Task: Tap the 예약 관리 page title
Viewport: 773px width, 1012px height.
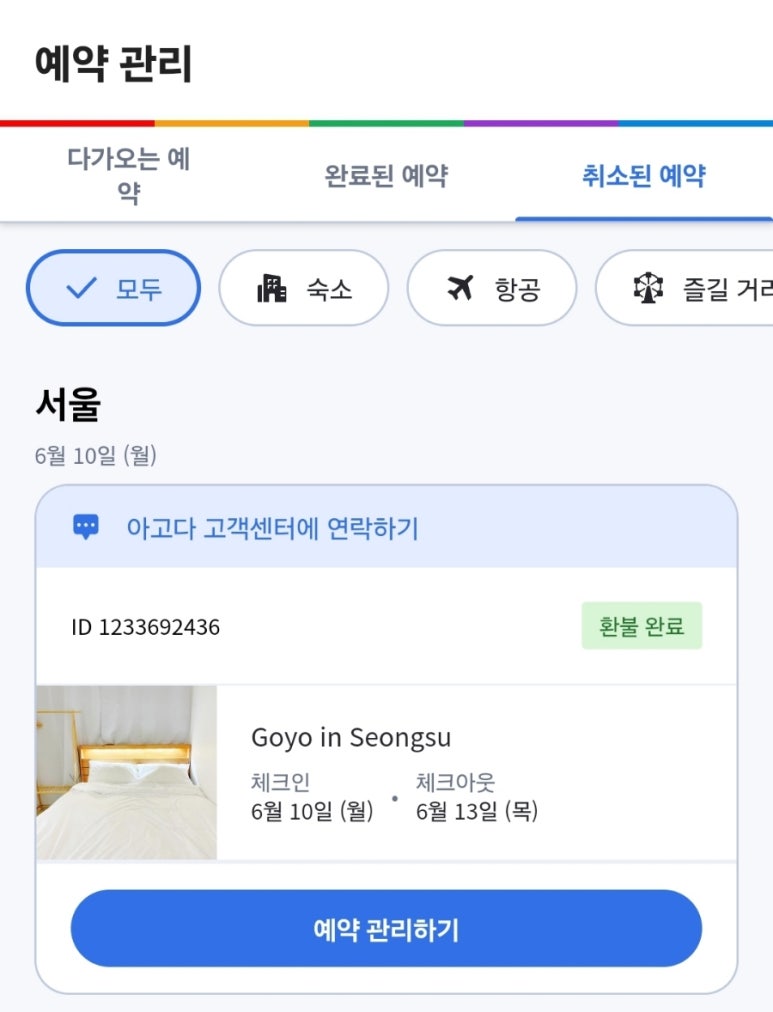Action: point(113,65)
